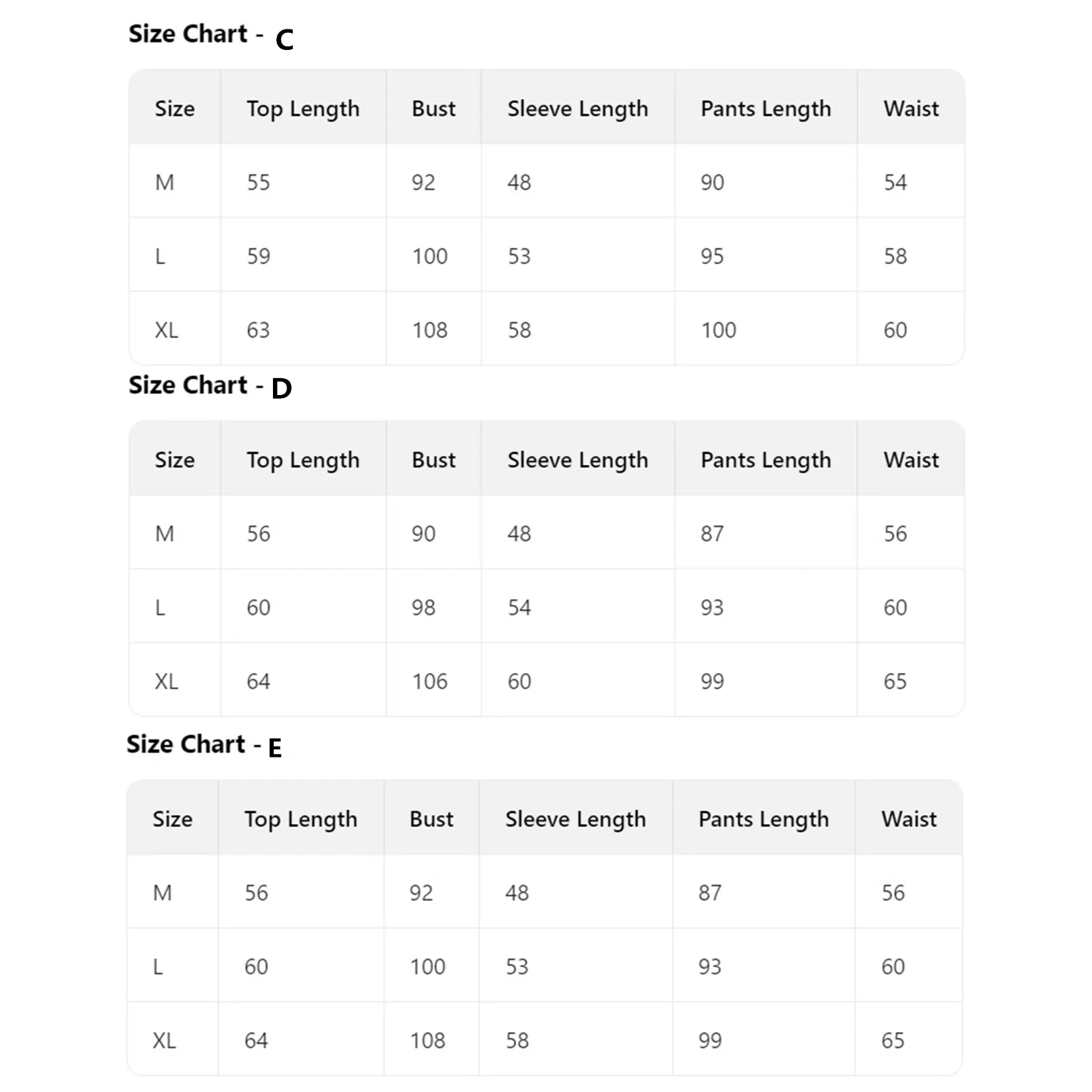This screenshot has height=1092, width=1092.
Task: Select Top Length header in Chart C
Action: point(303,109)
